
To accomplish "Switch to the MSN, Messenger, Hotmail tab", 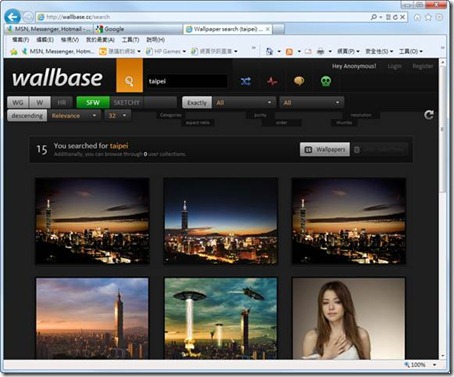I will click(x=49, y=29).
